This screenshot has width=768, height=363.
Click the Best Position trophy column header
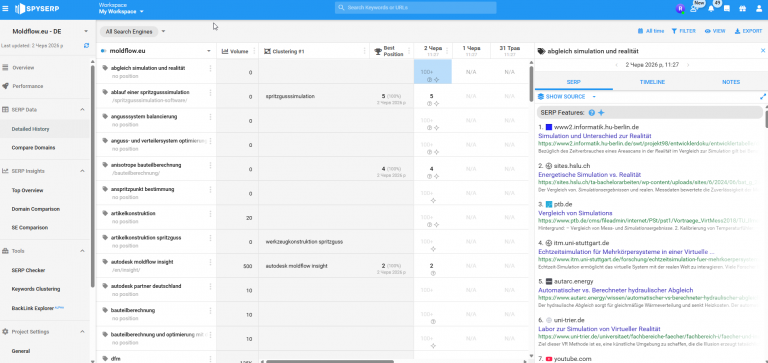pyautogui.click(x=389, y=51)
